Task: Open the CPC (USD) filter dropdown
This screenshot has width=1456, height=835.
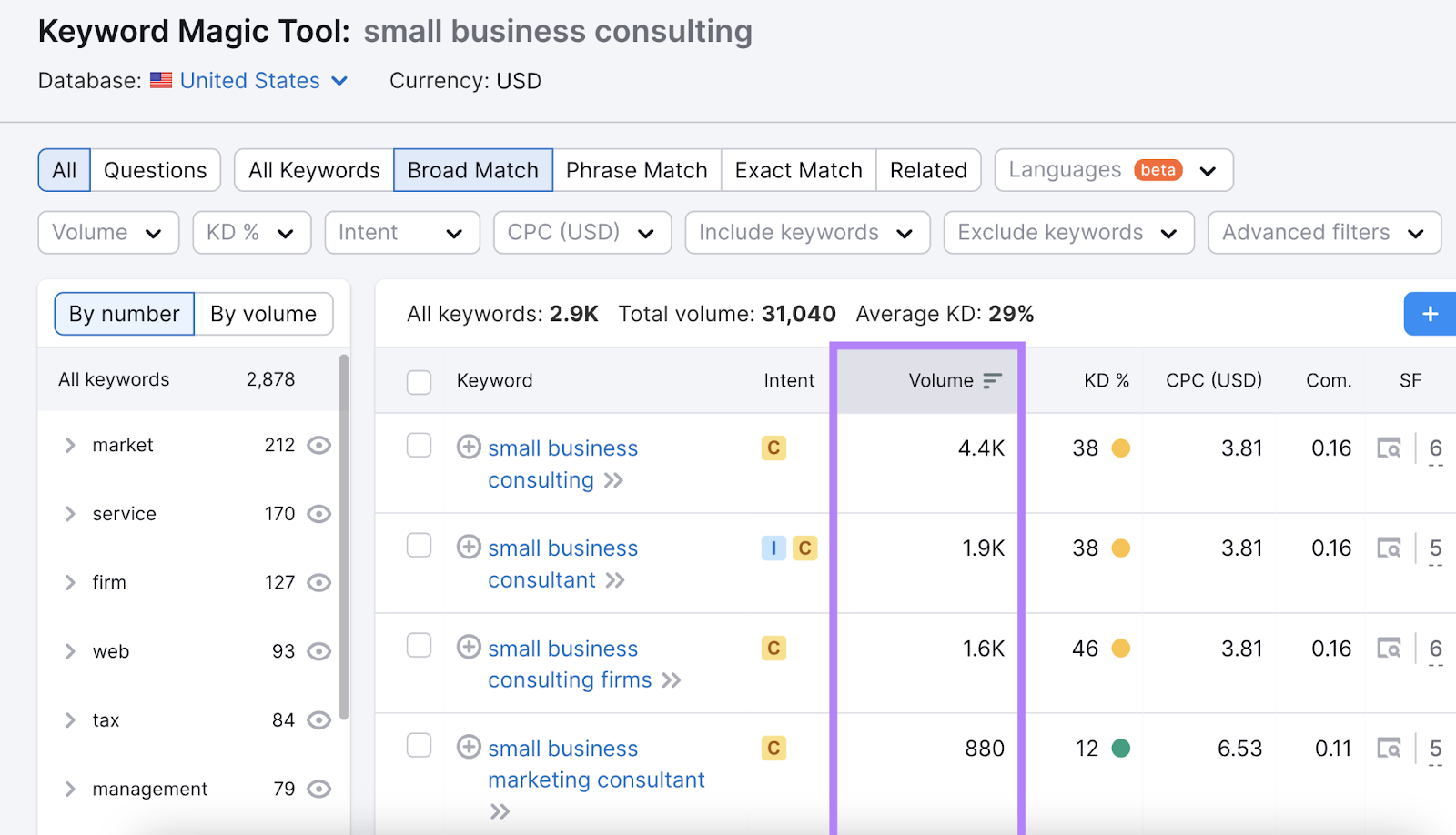Action: point(582,233)
